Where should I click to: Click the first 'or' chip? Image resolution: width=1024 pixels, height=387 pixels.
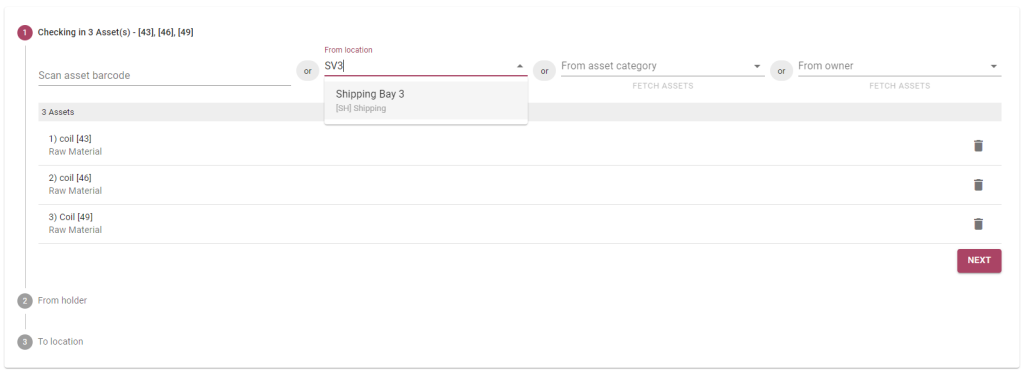point(308,71)
